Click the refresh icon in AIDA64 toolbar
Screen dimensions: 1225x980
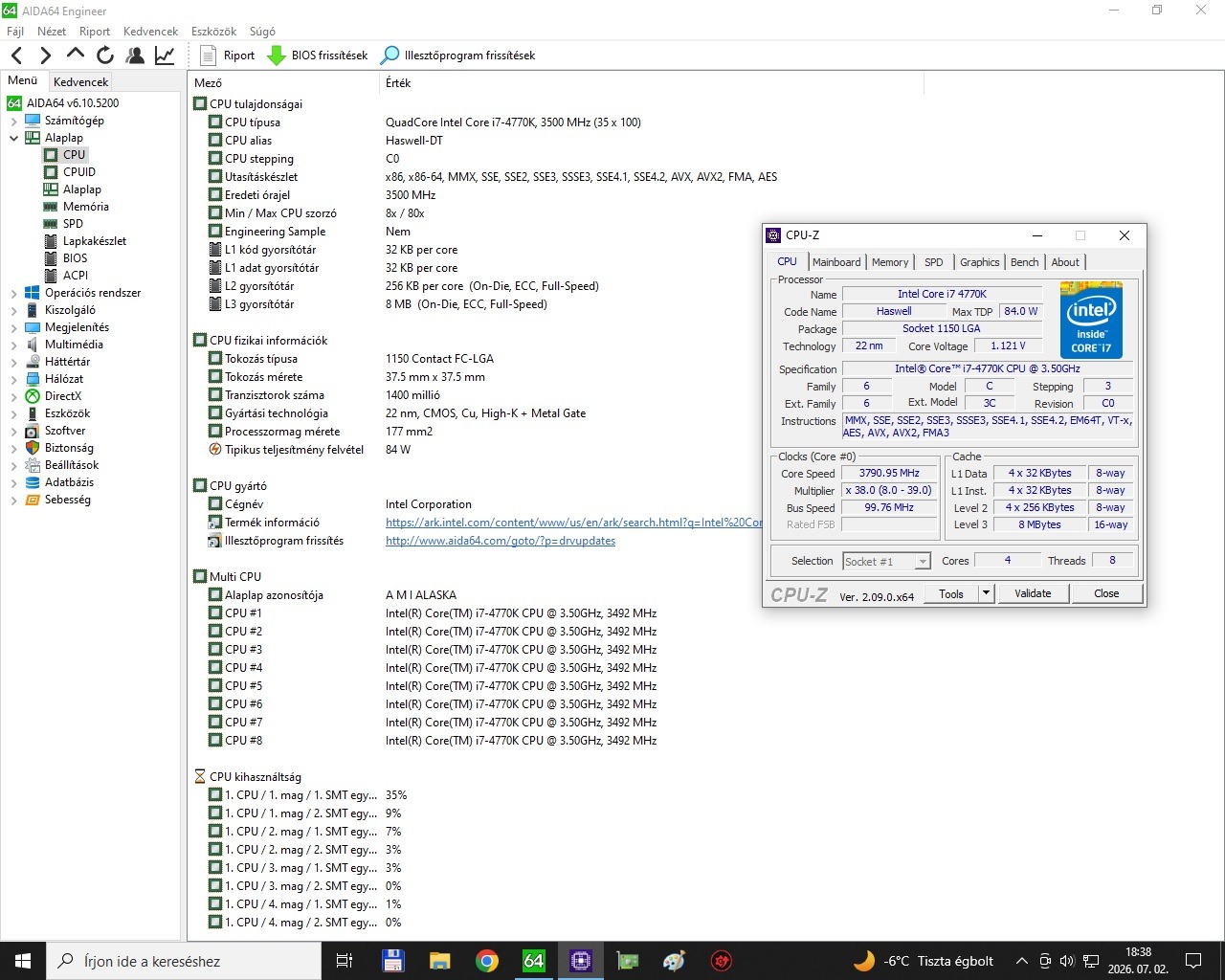pyautogui.click(x=105, y=56)
